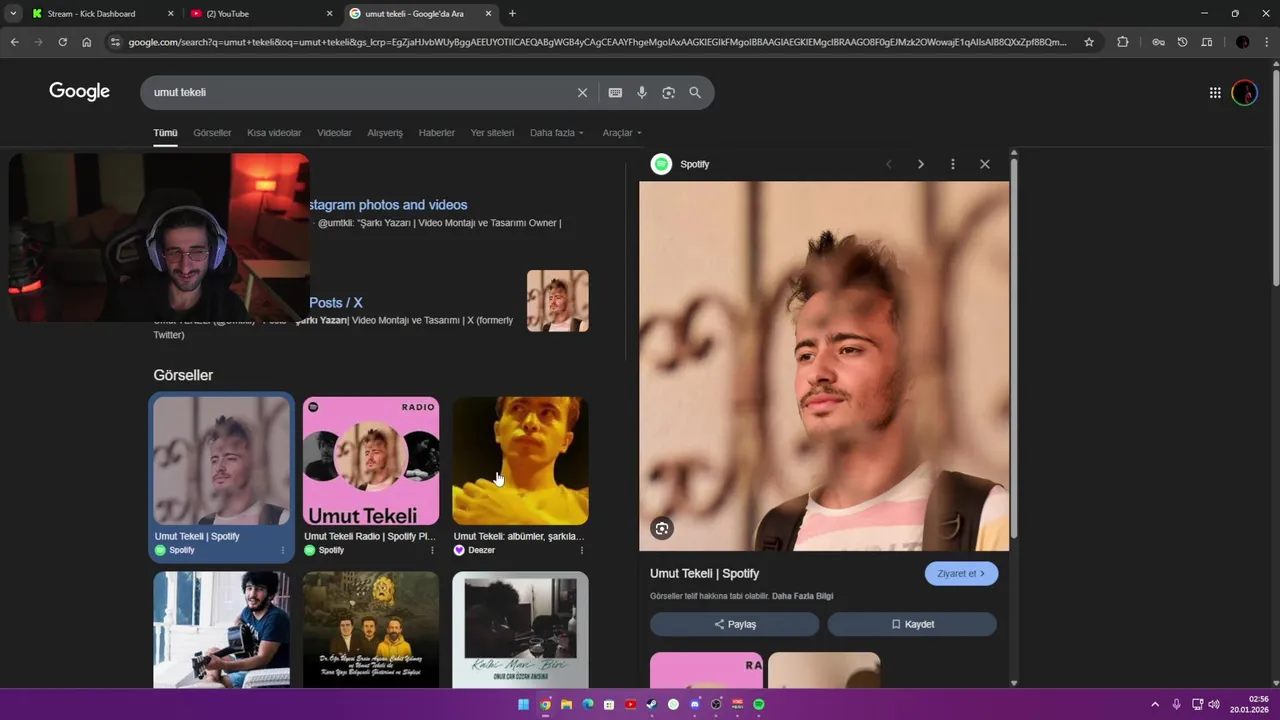Open the Google apps grid
Screen dimensions: 1280x720
coord(1215,93)
